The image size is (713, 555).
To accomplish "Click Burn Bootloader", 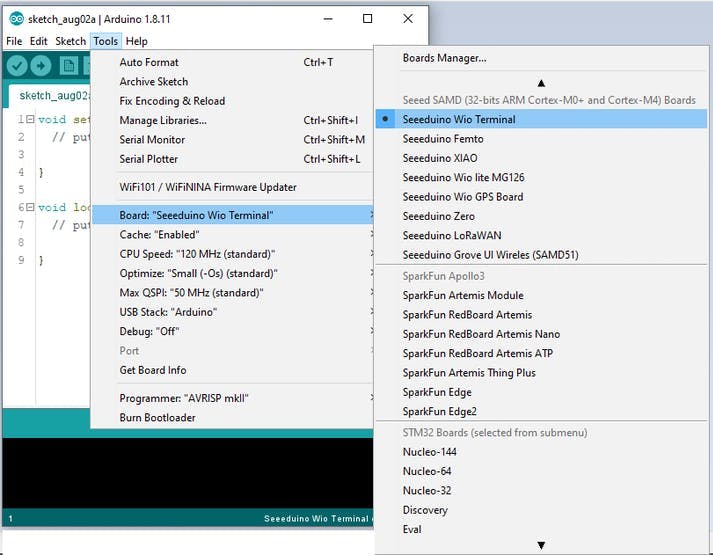I will (233, 417).
